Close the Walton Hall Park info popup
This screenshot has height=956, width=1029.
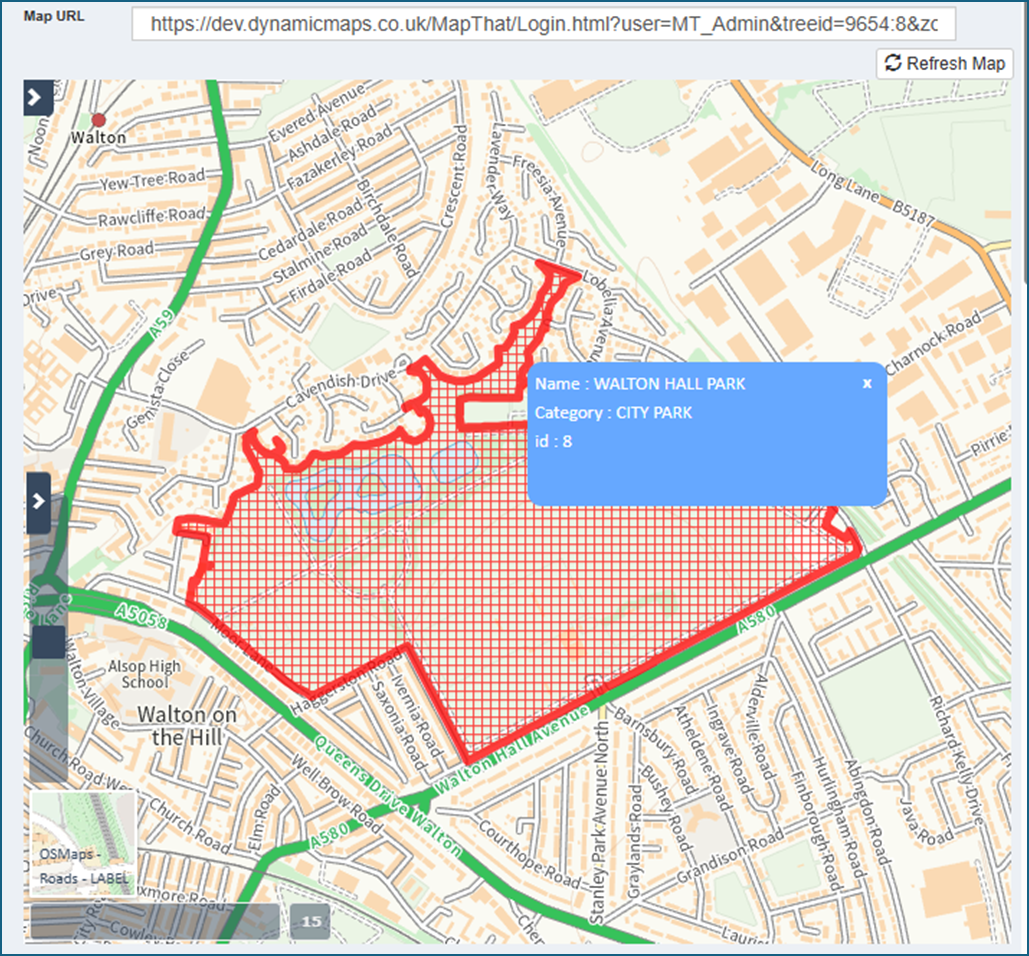pyautogui.click(x=867, y=384)
